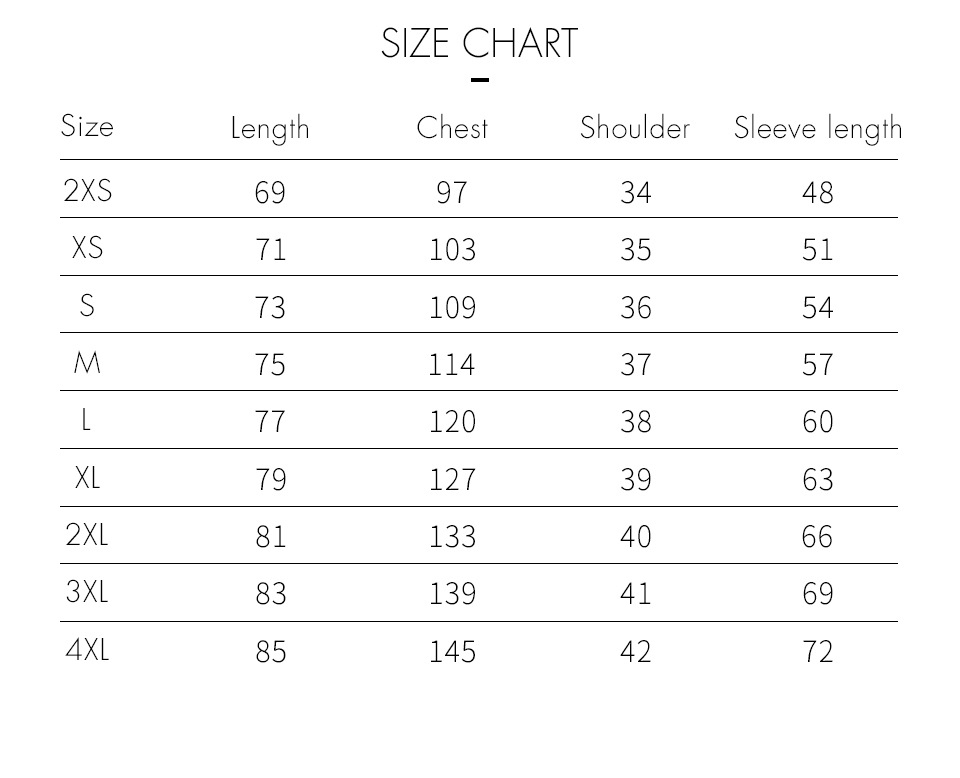Click sleeve length value 63 for XL
This screenshot has width=960, height=778.
click(818, 479)
